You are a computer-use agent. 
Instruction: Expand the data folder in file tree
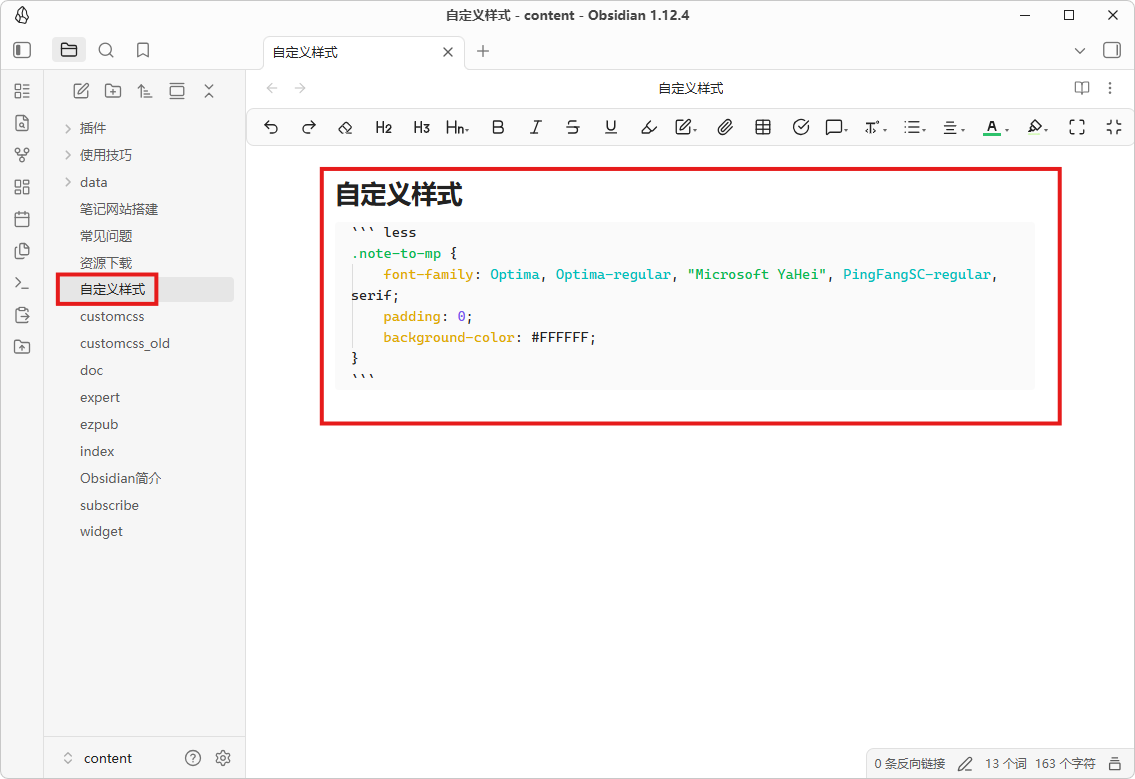click(68, 182)
